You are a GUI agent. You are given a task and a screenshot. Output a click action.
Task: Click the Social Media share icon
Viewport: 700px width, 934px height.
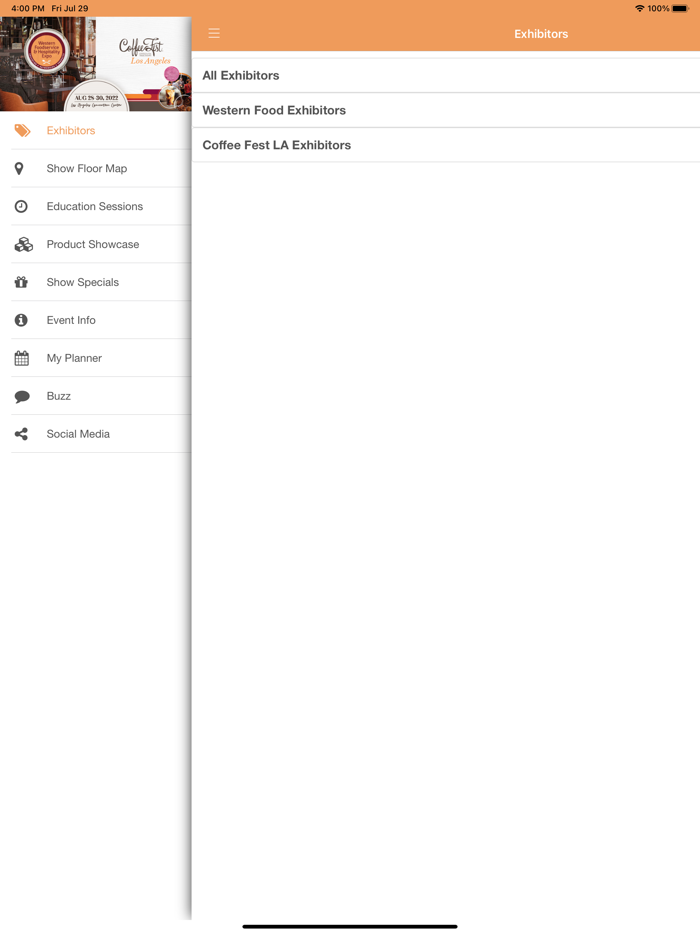coord(21,434)
